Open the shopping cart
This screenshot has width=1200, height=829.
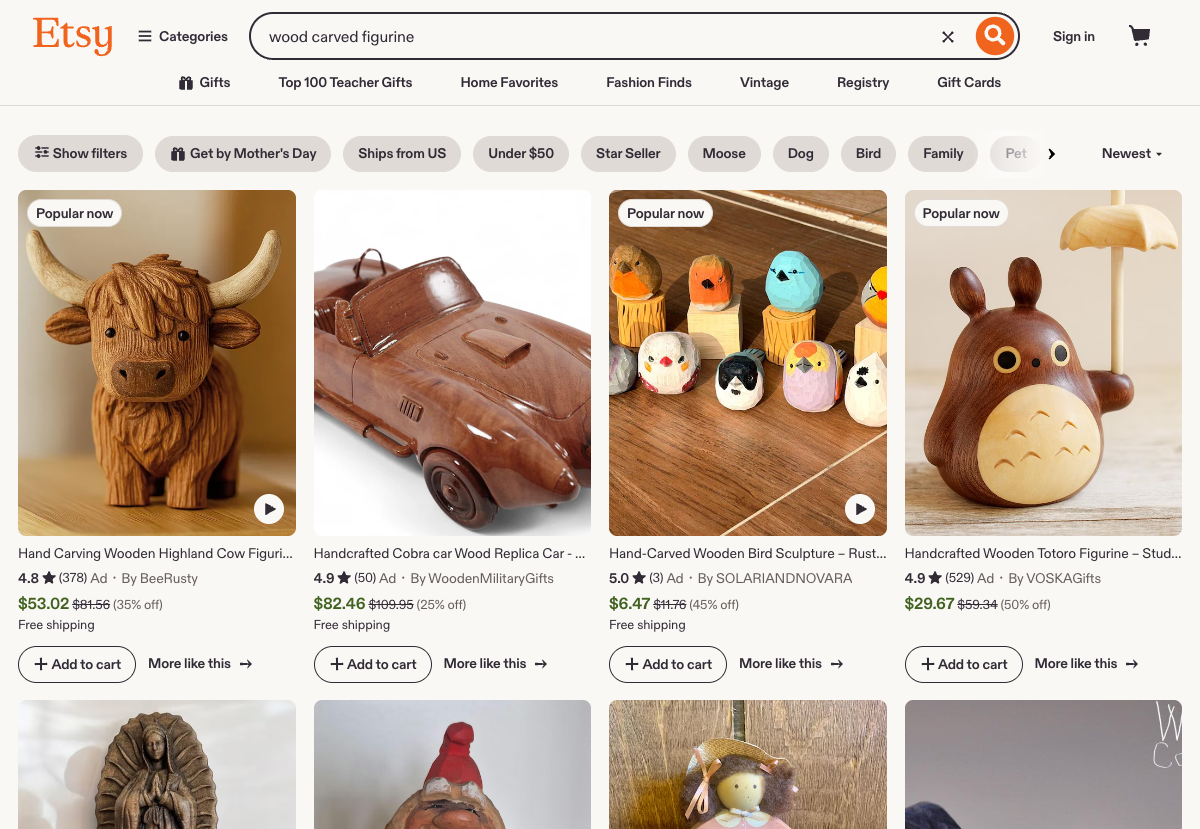[x=1139, y=37]
